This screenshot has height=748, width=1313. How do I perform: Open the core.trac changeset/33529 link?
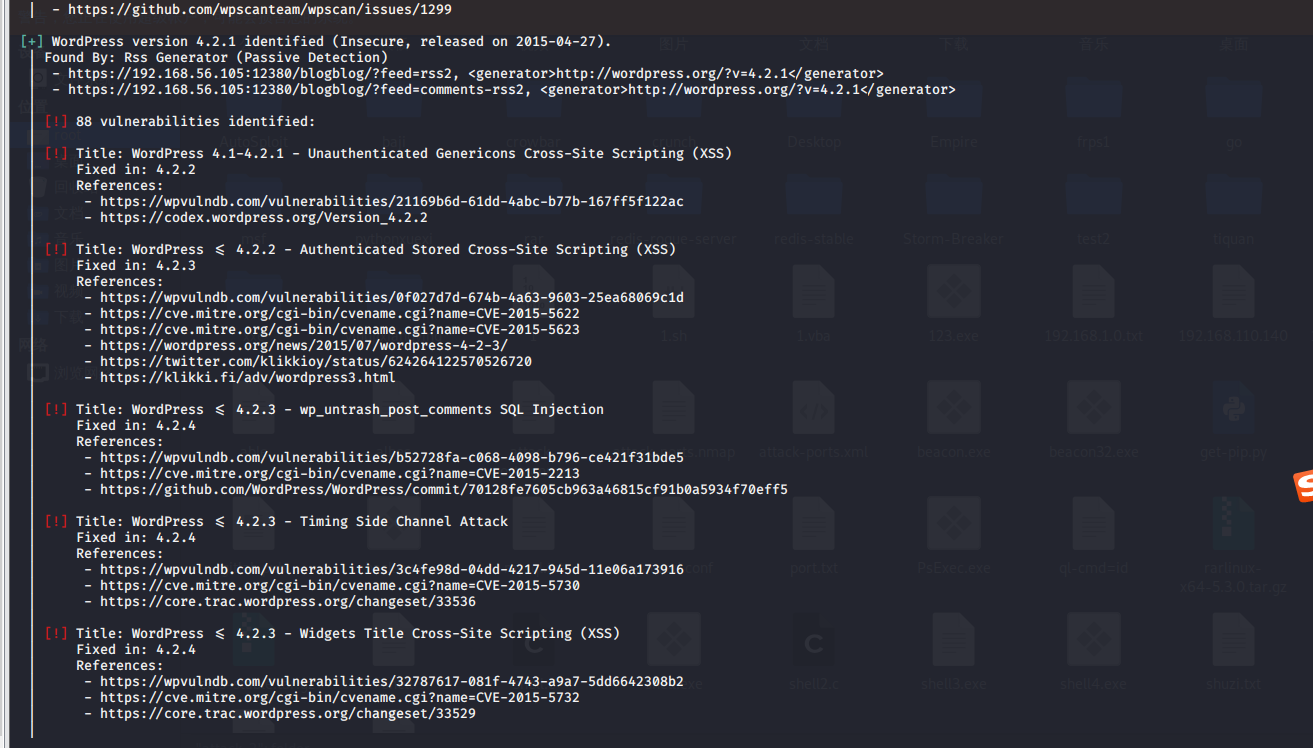coord(287,713)
